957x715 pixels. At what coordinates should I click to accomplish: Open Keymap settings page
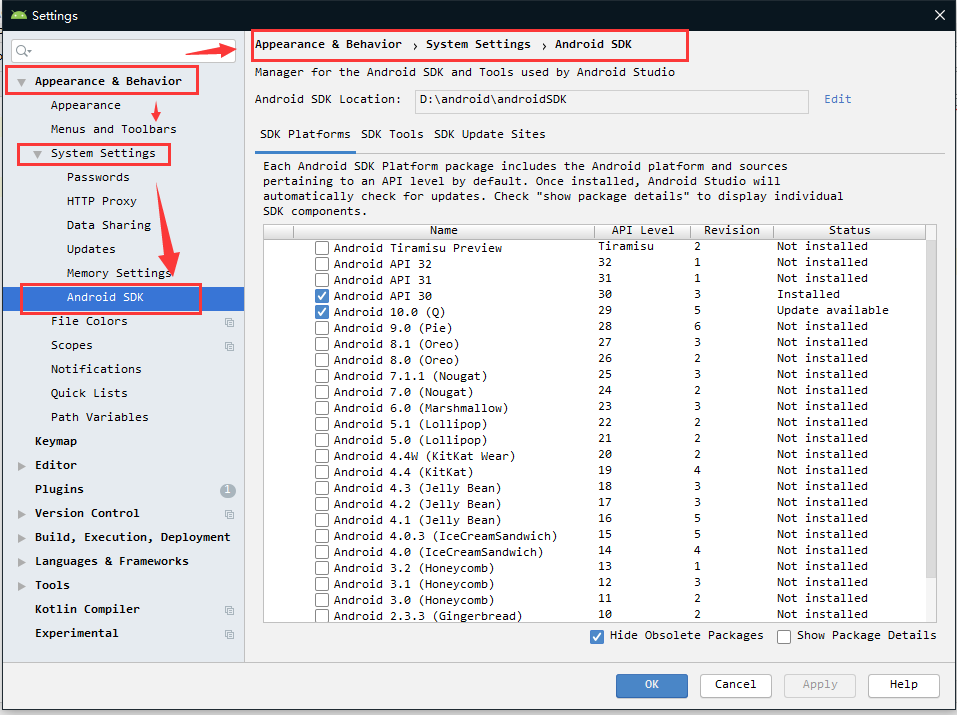pyautogui.click(x=56, y=441)
